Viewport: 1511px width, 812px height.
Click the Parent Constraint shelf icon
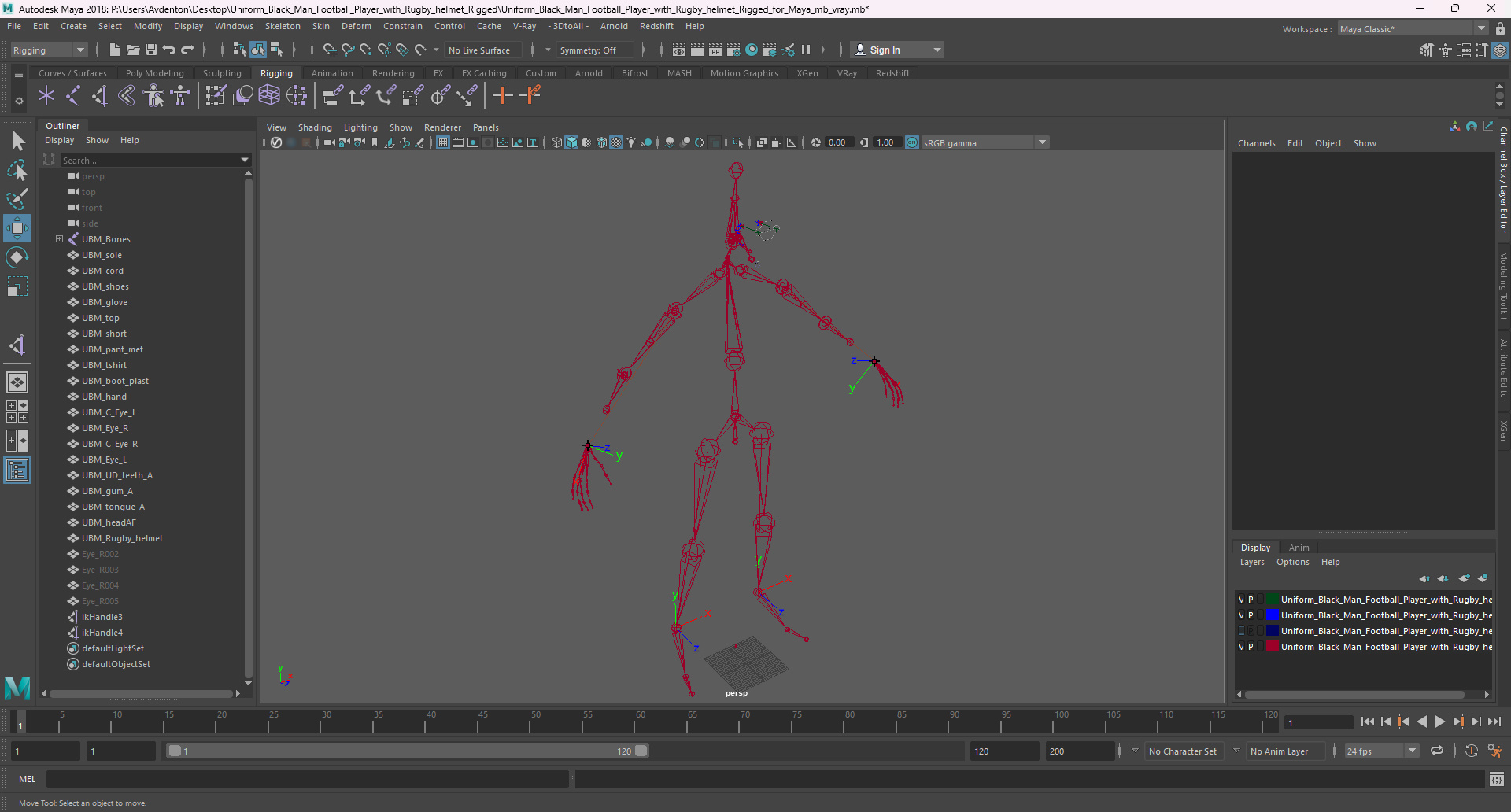tap(332, 96)
